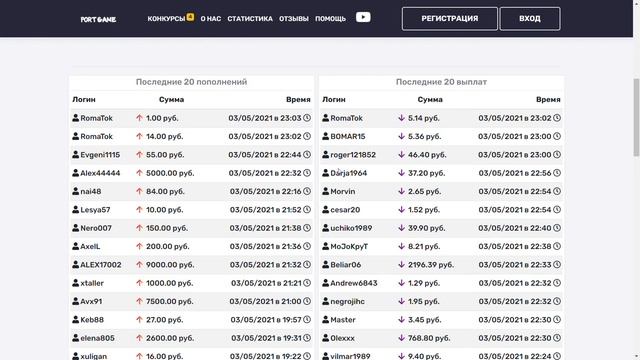
Task: Click the 150.00 руб. amount
Action: [x=167, y=228]
